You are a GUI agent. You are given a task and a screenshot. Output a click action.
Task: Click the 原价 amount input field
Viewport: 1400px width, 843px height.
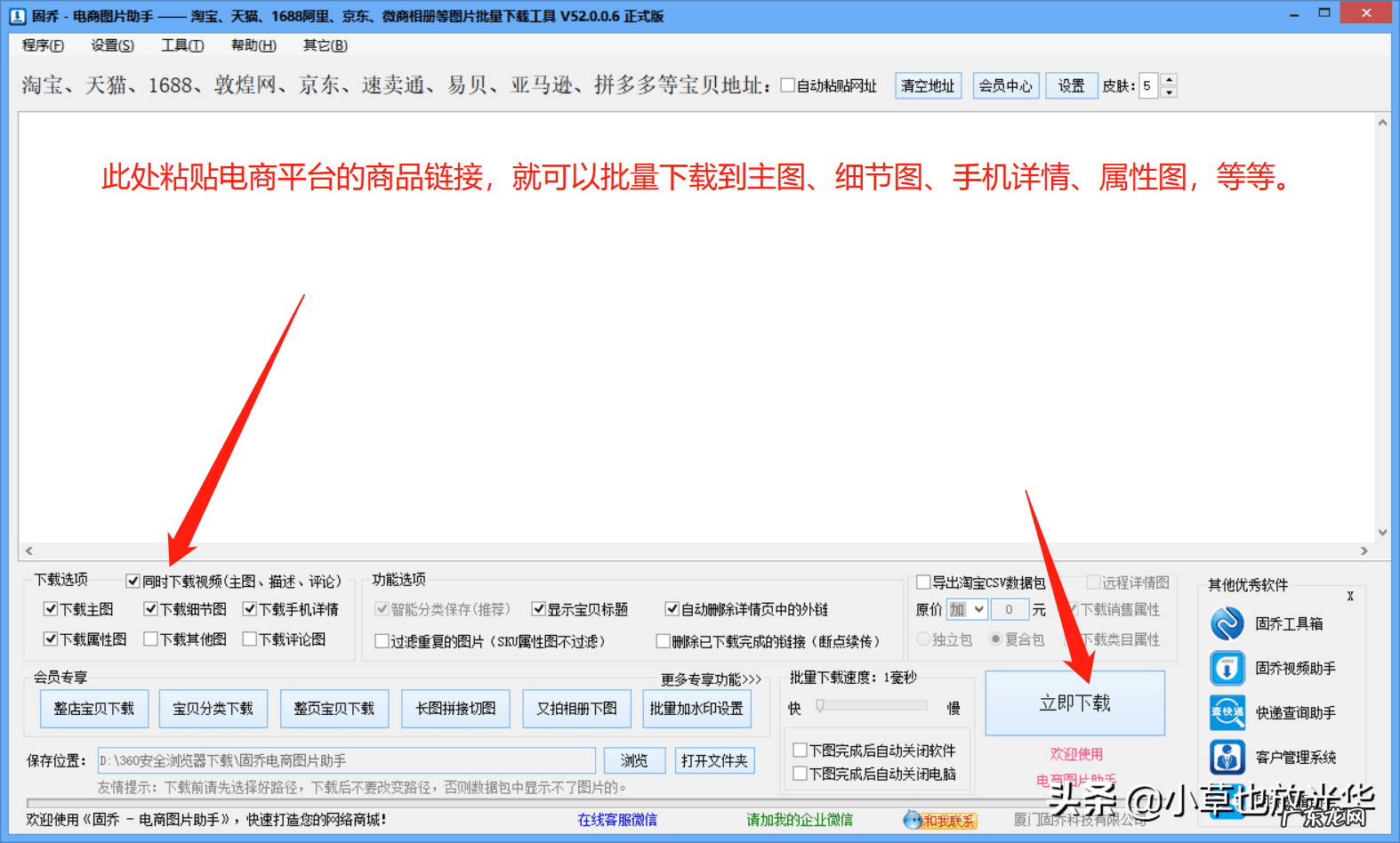(x=1010, y=609)
